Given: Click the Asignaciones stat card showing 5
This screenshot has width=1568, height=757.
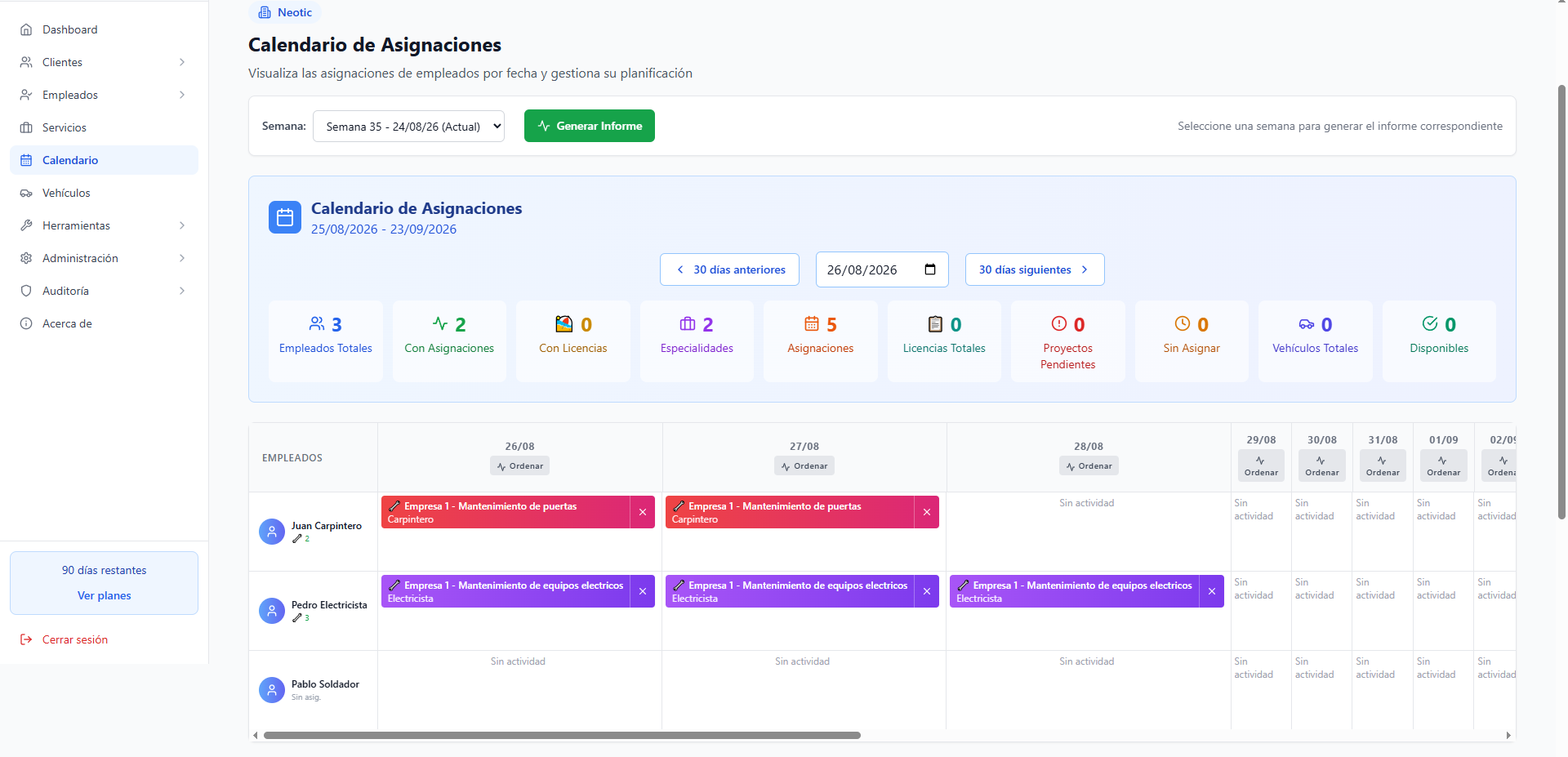Looking at the screenshot, I should point(821,341).
